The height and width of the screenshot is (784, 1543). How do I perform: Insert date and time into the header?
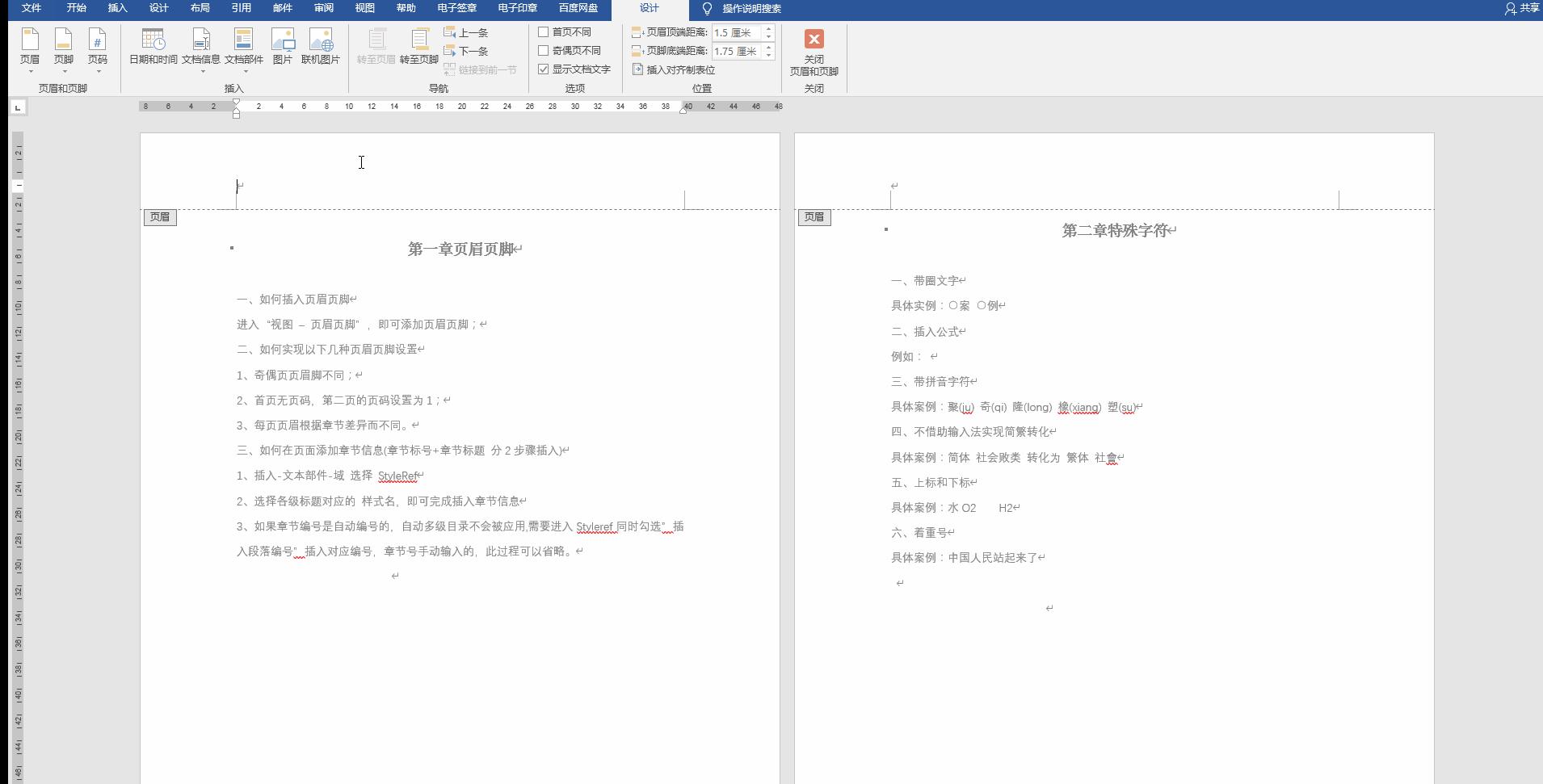coord(152,48)
